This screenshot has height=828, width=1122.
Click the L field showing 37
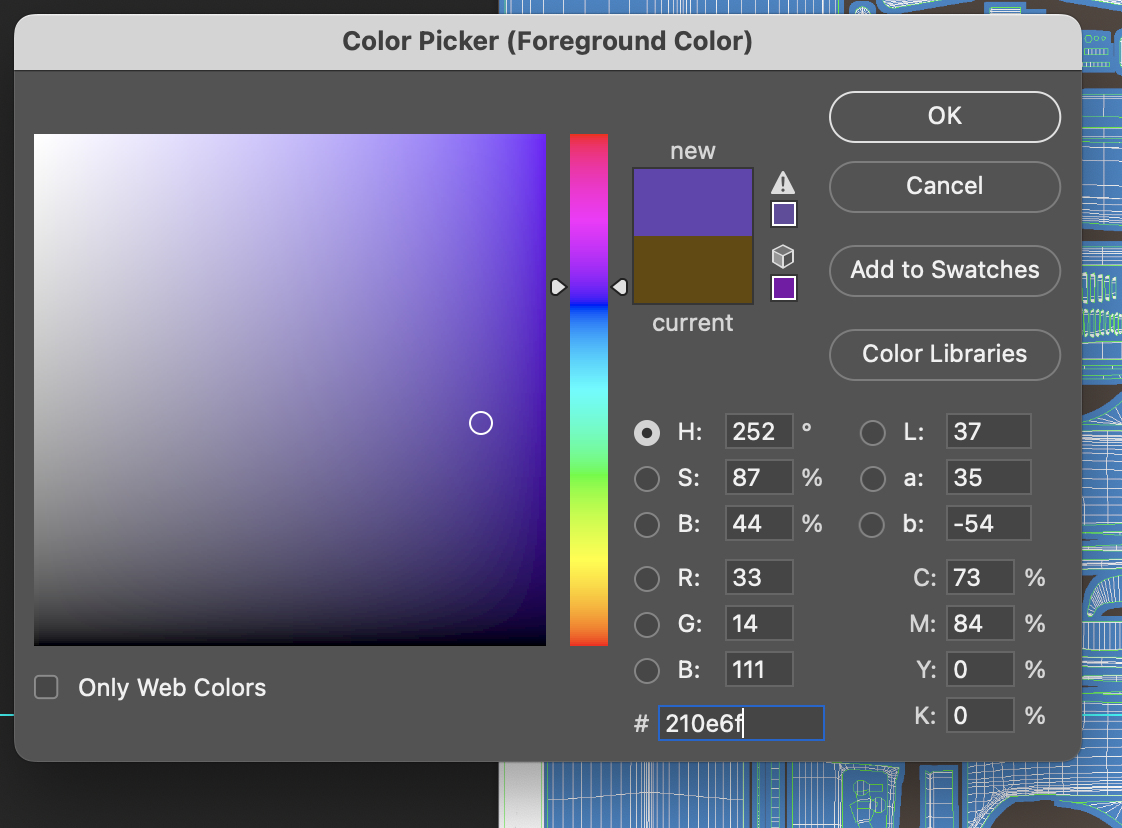(988, 432)
